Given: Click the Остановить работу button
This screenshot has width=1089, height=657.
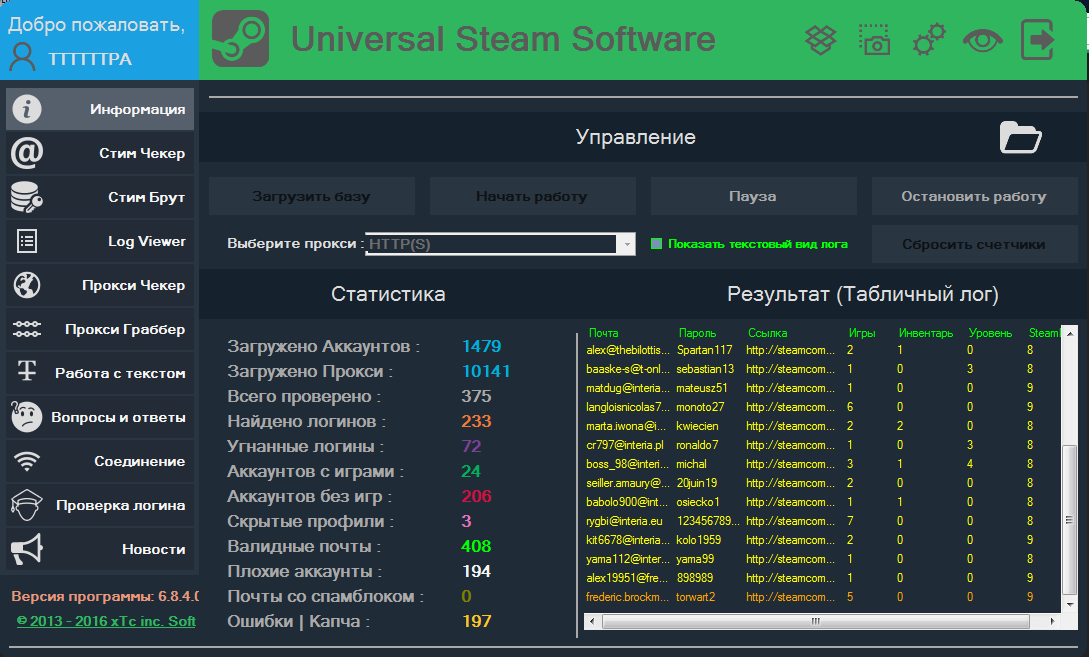Looking at the screenshot, I should [x=973, y=196].
